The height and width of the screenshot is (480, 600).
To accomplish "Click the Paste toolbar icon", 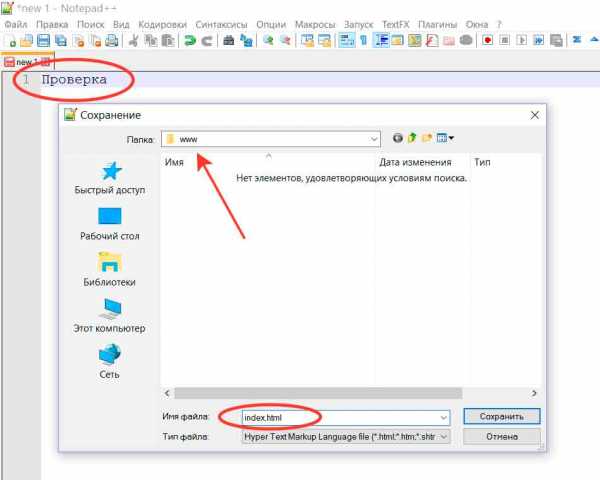I will pyautogui.click(x=168, y=41).
